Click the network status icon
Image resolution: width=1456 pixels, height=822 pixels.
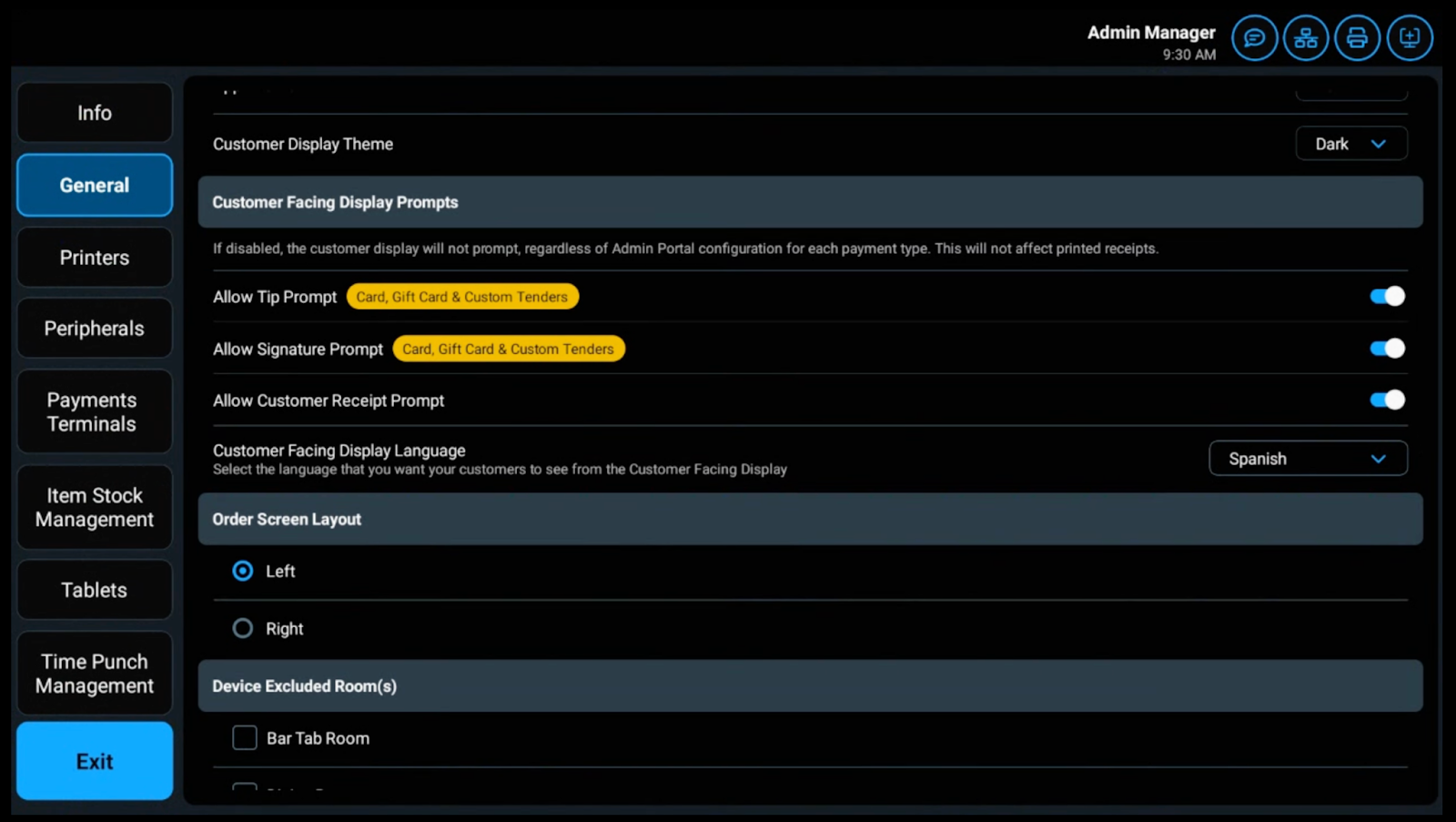[x=1306, y=38]
